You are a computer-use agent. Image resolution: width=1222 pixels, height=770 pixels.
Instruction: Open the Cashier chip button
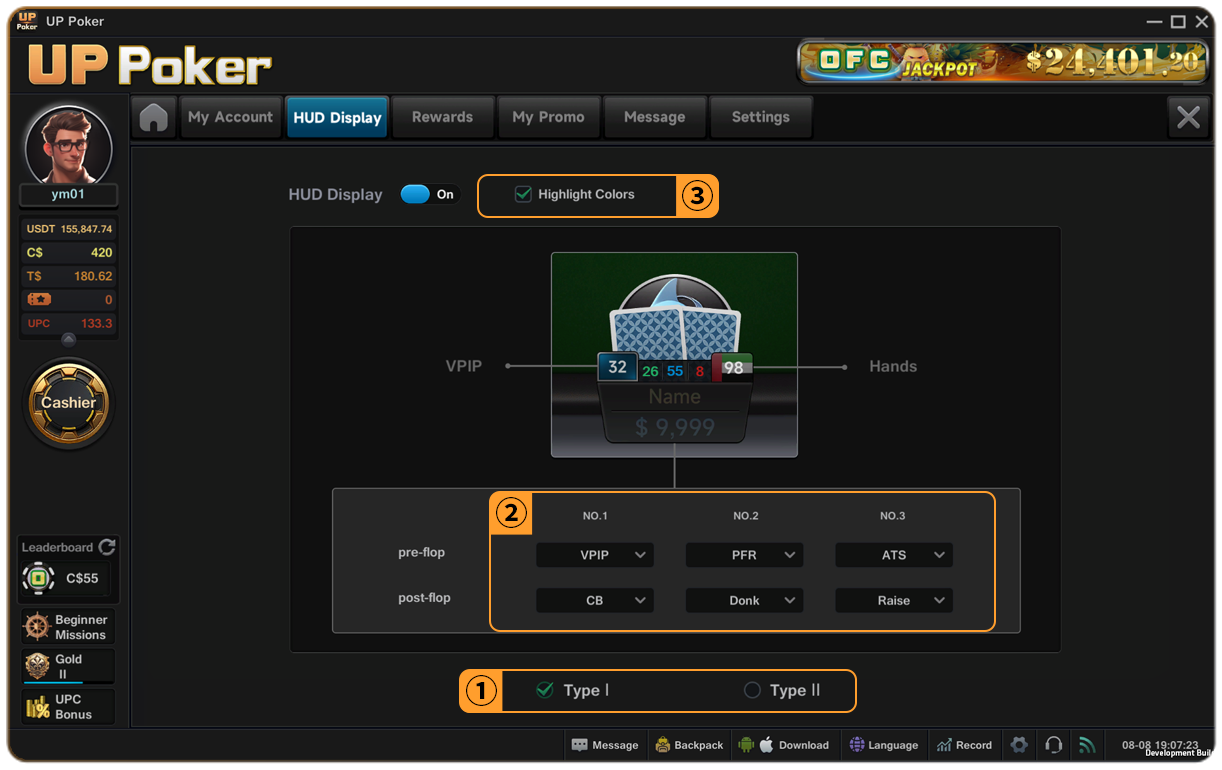tap(68, 403)
